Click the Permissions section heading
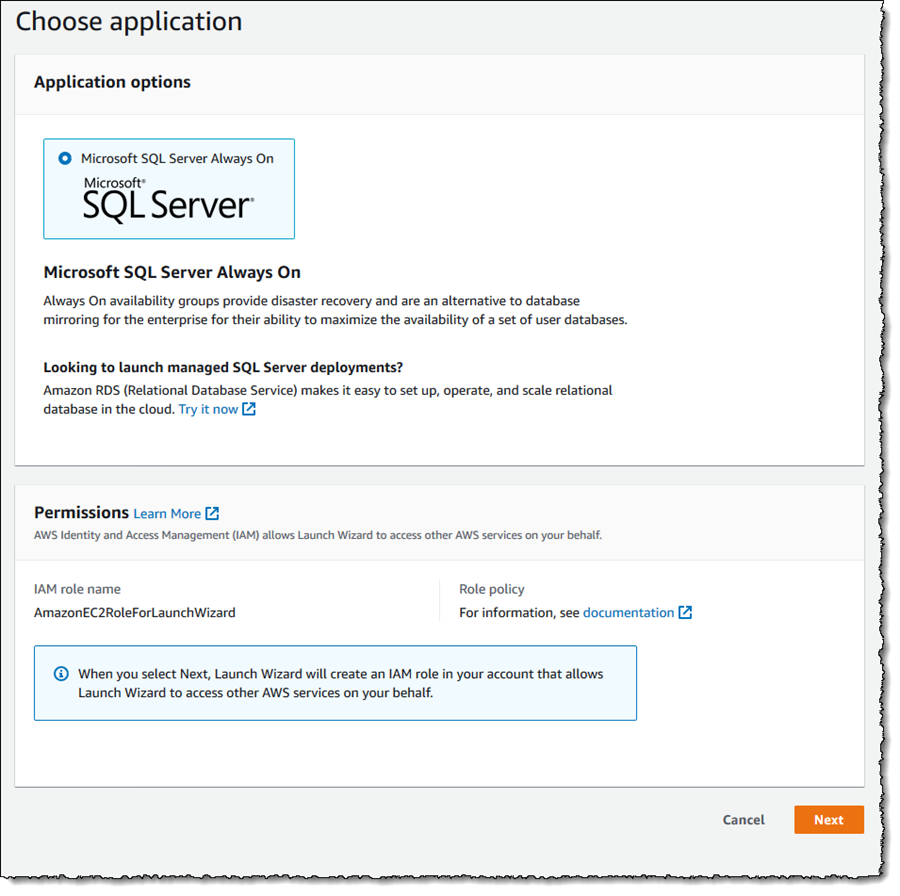This screenshot has height=896, width=900. pyautogui.click(x=82, y=513)
